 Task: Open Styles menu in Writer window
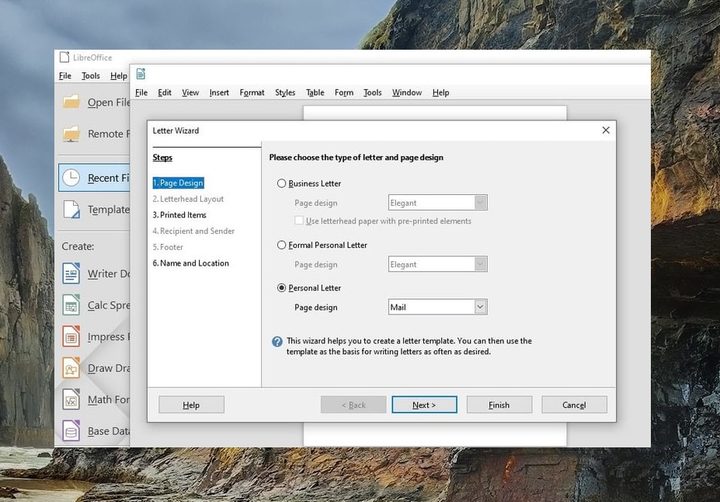[285, 92]
